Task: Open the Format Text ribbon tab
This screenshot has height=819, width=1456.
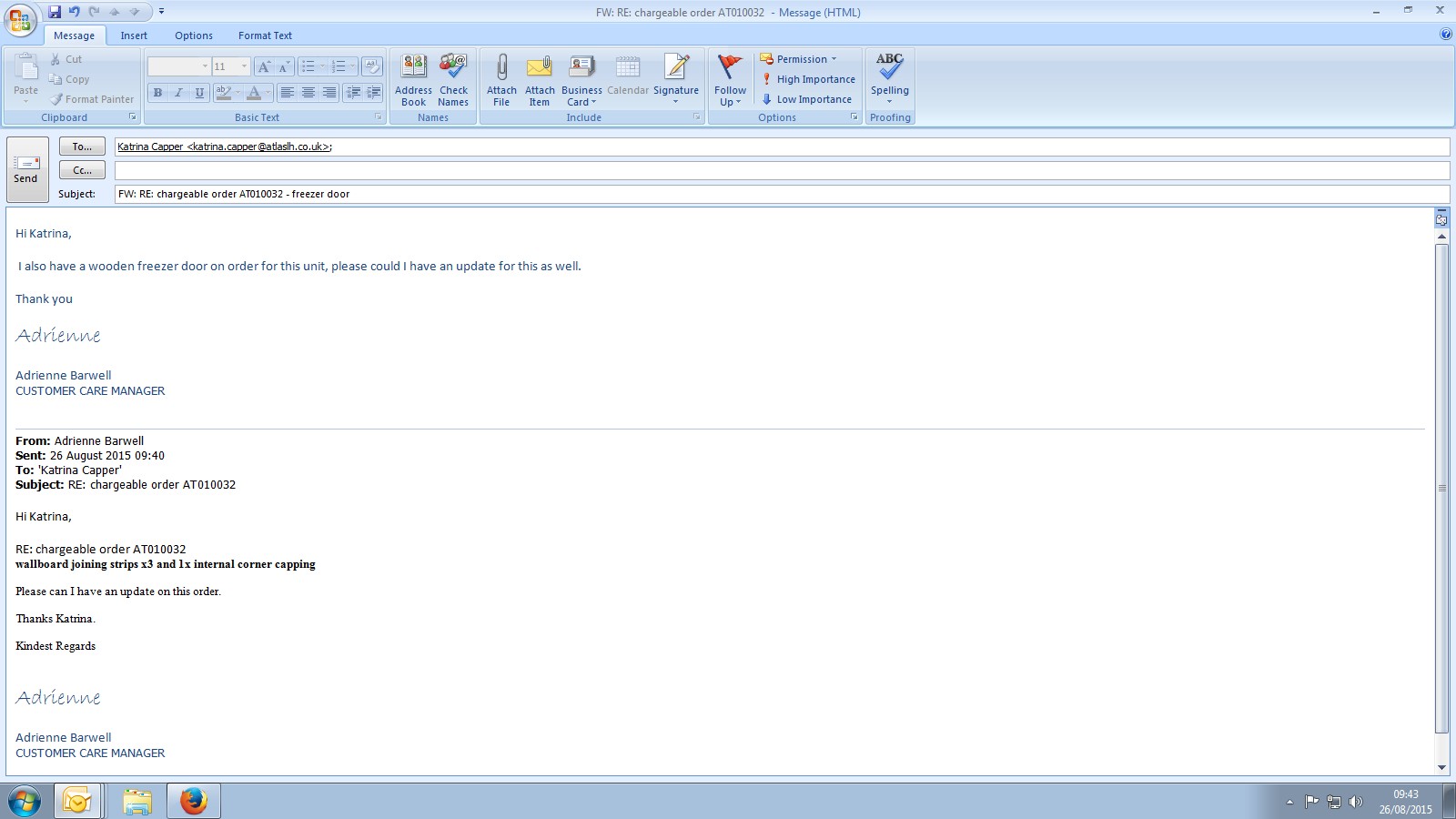Action: [x=265, y=35]
